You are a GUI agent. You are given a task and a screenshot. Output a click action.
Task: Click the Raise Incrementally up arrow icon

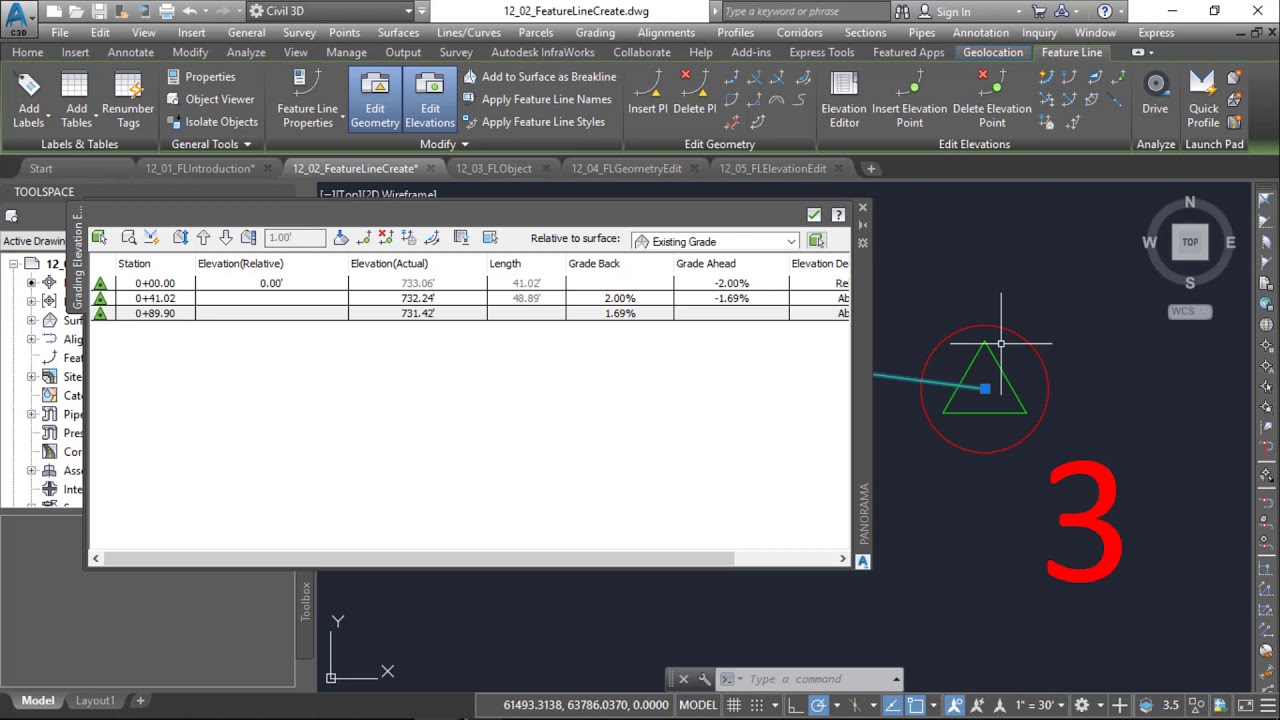[203, 237]
